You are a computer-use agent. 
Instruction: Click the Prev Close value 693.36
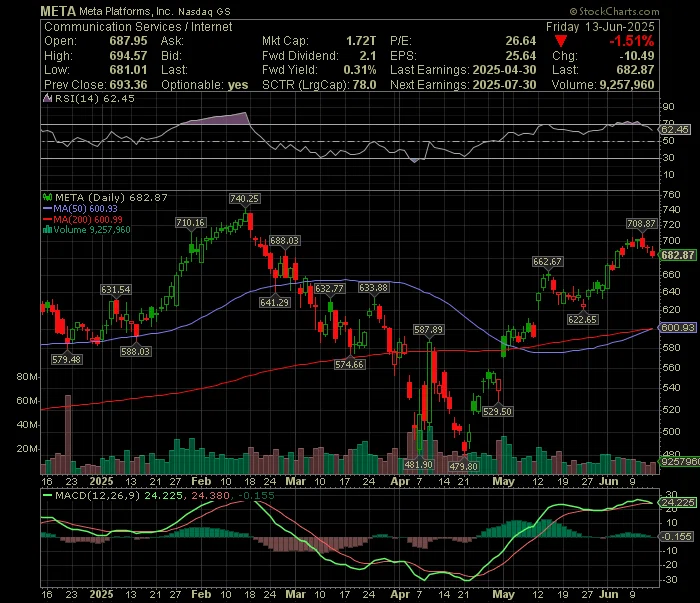128,85
